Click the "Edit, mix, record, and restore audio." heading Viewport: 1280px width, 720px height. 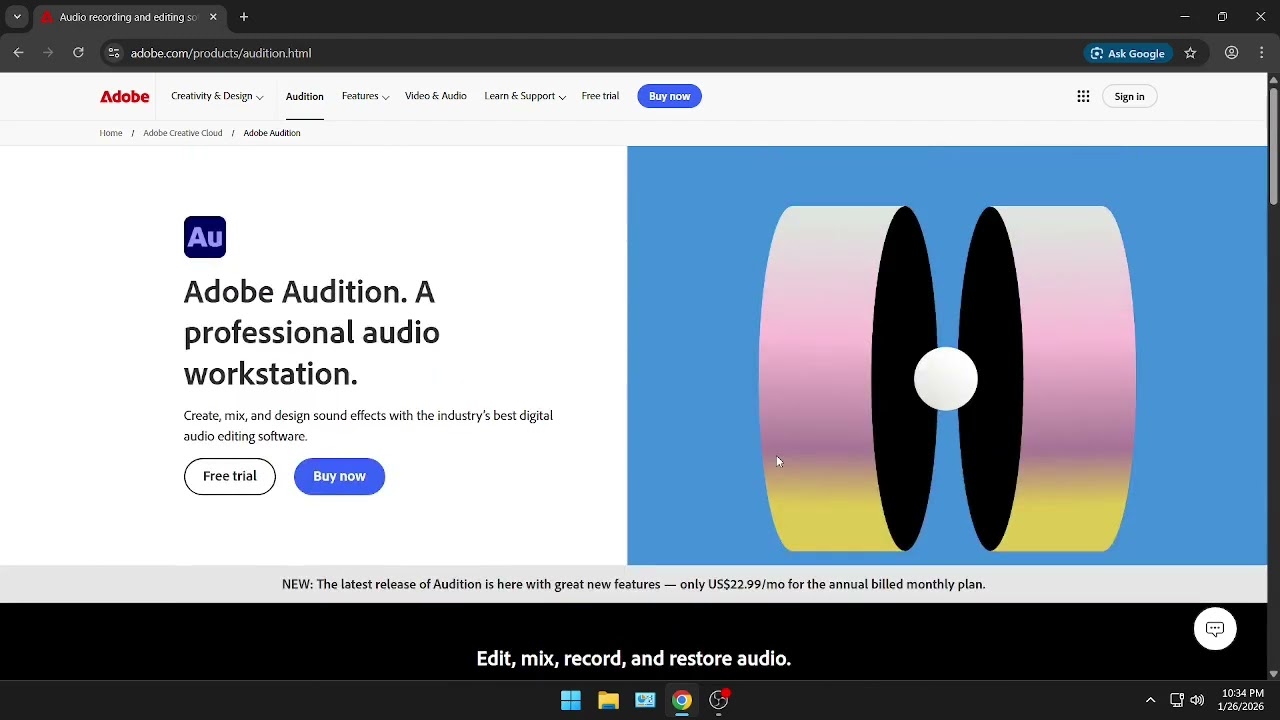634,658
